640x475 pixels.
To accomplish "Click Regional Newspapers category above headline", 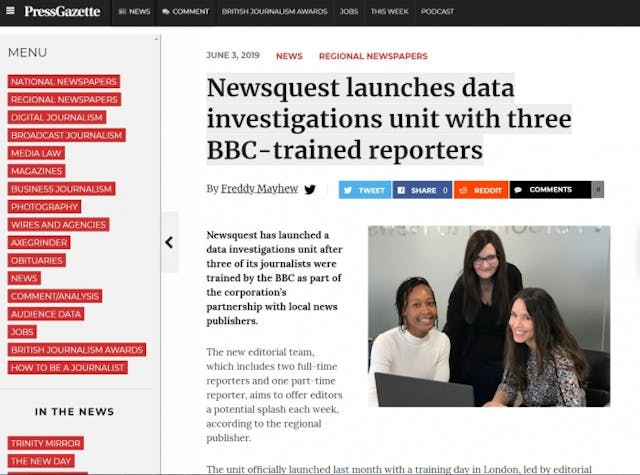I will (x=372, y=56).
